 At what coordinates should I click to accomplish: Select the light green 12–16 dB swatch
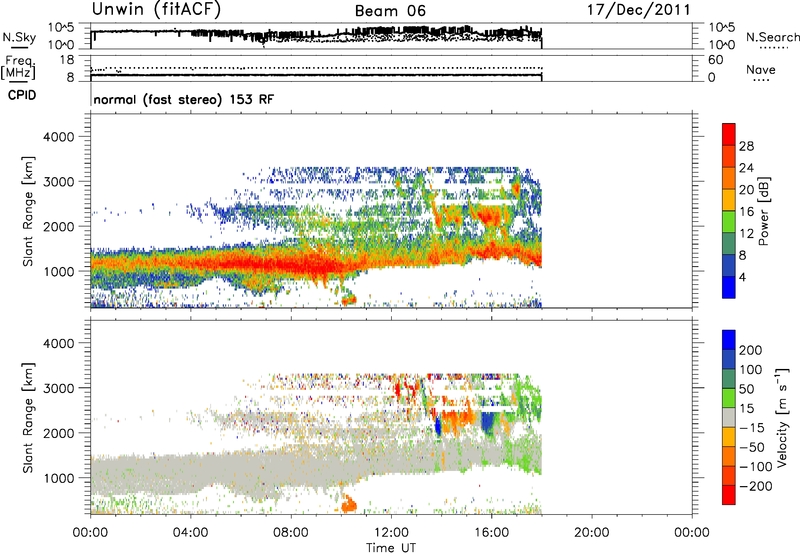[729, 221]
